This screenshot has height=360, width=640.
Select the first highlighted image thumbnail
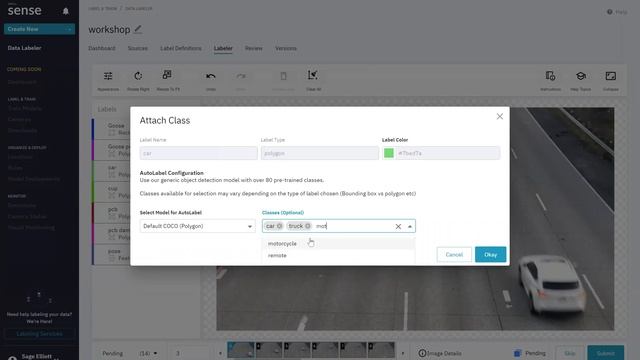pyautogui.click(x=240, y=351)
